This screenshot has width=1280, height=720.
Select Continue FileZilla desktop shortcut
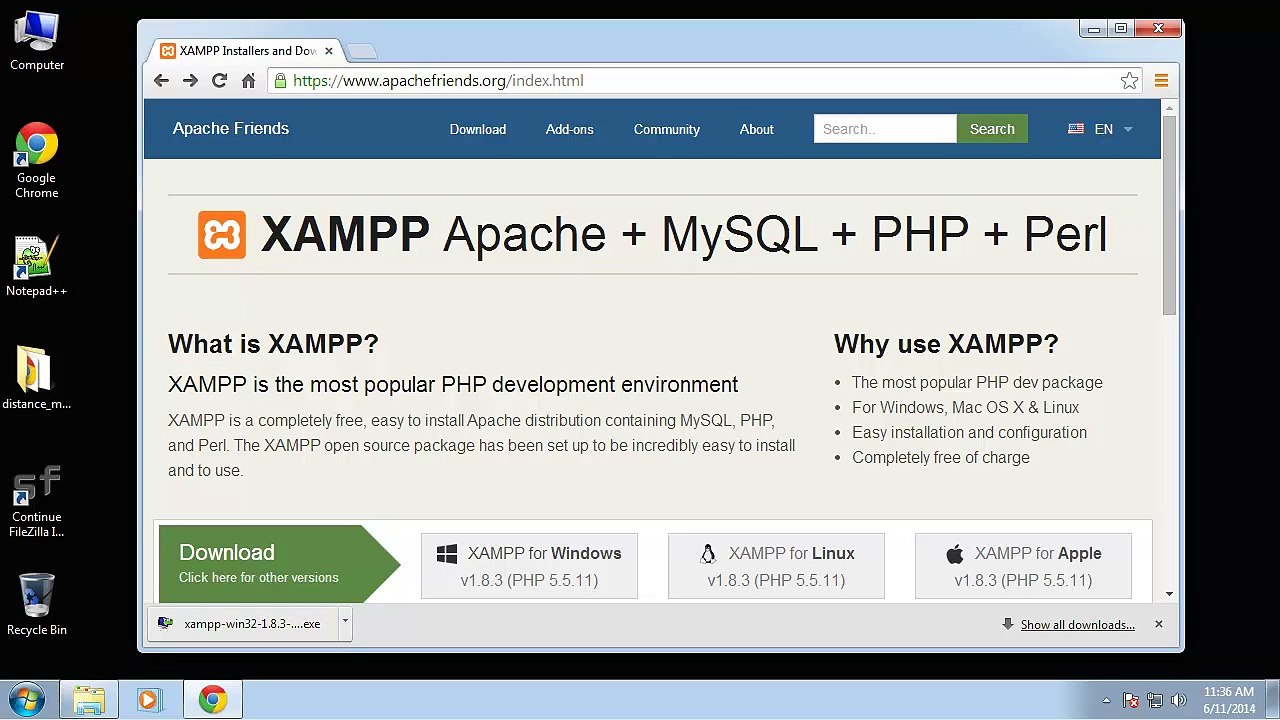pos(37,502)
